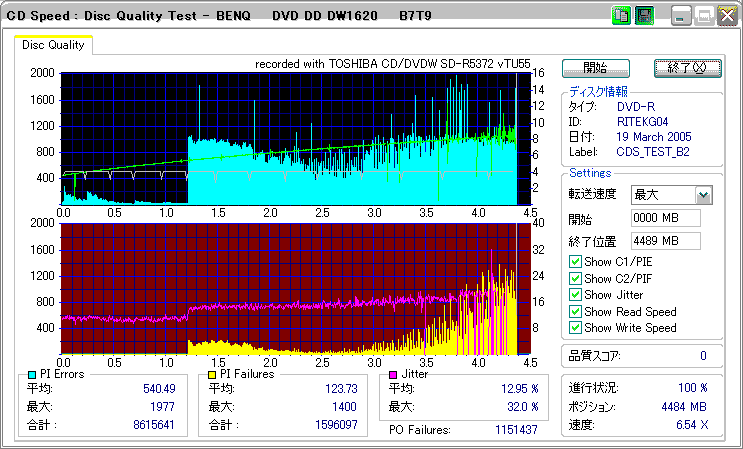Disable Show Write Speed checkbox

(575, 327)
